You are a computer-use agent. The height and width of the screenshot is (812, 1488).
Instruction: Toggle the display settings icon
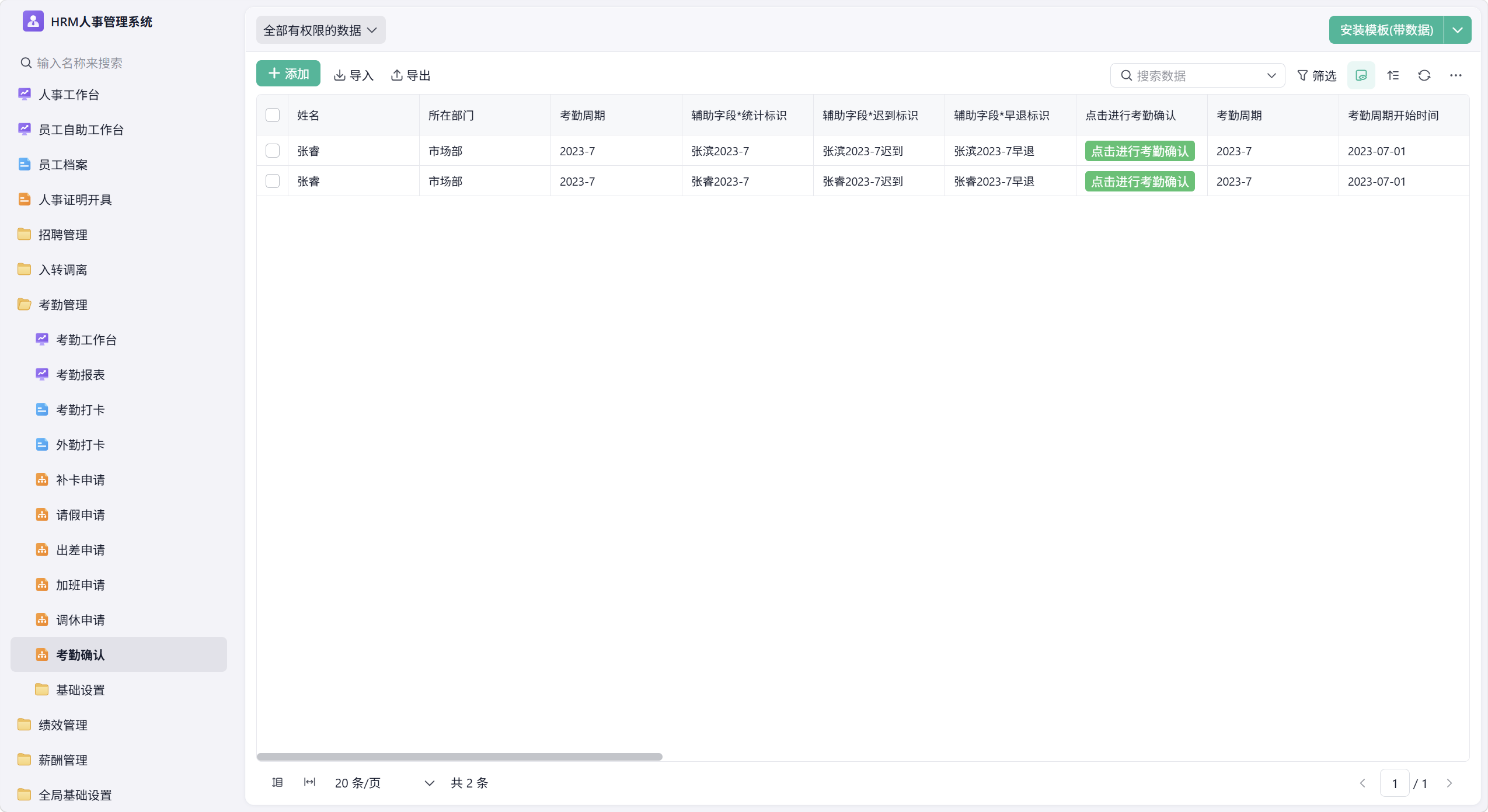coord(1361,76)
